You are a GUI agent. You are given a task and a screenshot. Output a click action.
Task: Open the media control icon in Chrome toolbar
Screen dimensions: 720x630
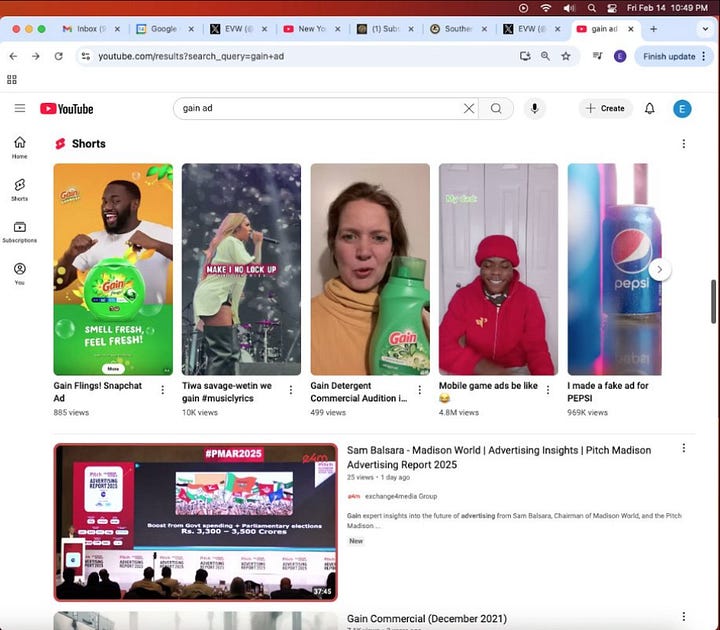[597, 56]
